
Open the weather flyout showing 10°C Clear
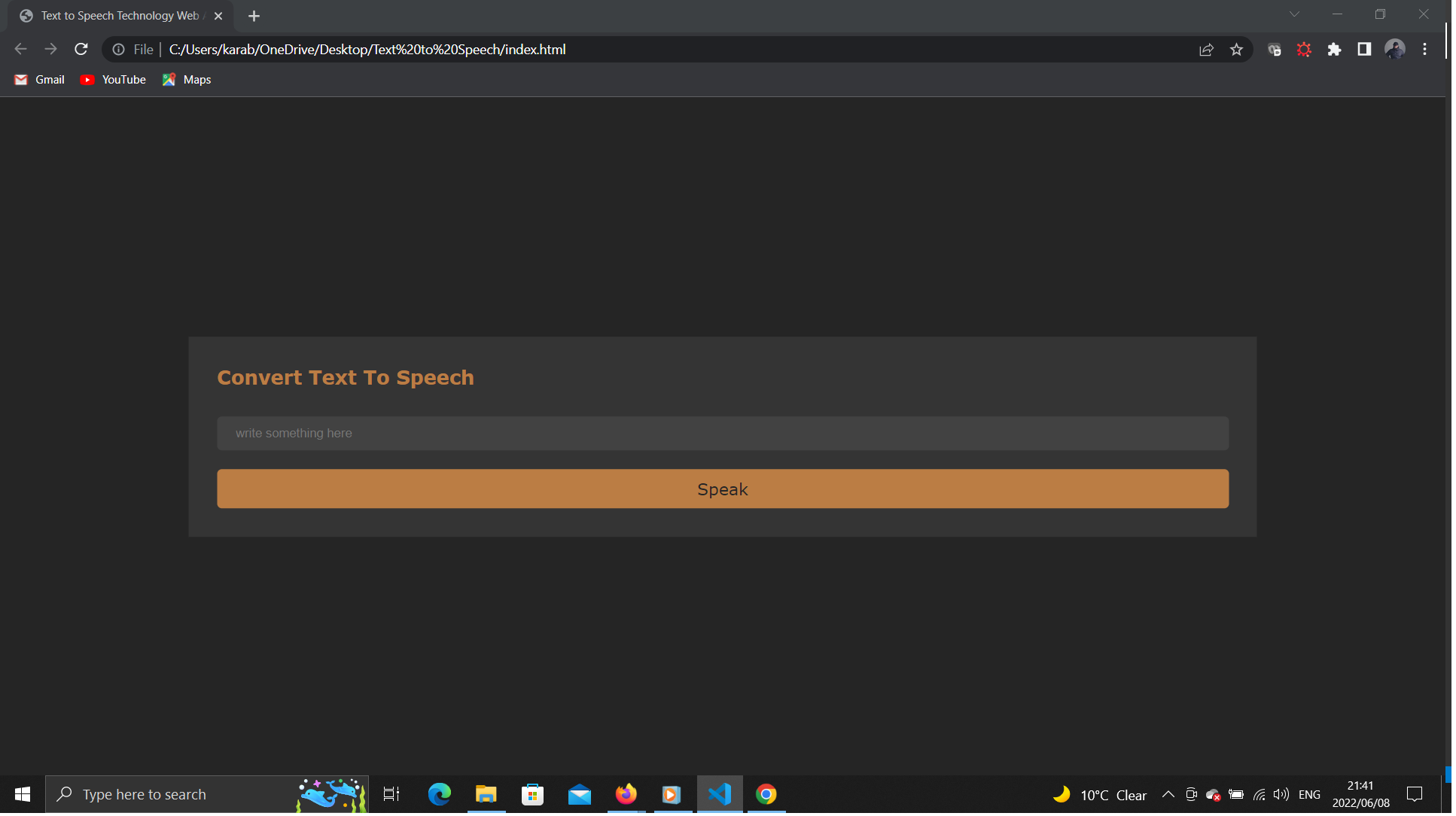pos(1099,794)
